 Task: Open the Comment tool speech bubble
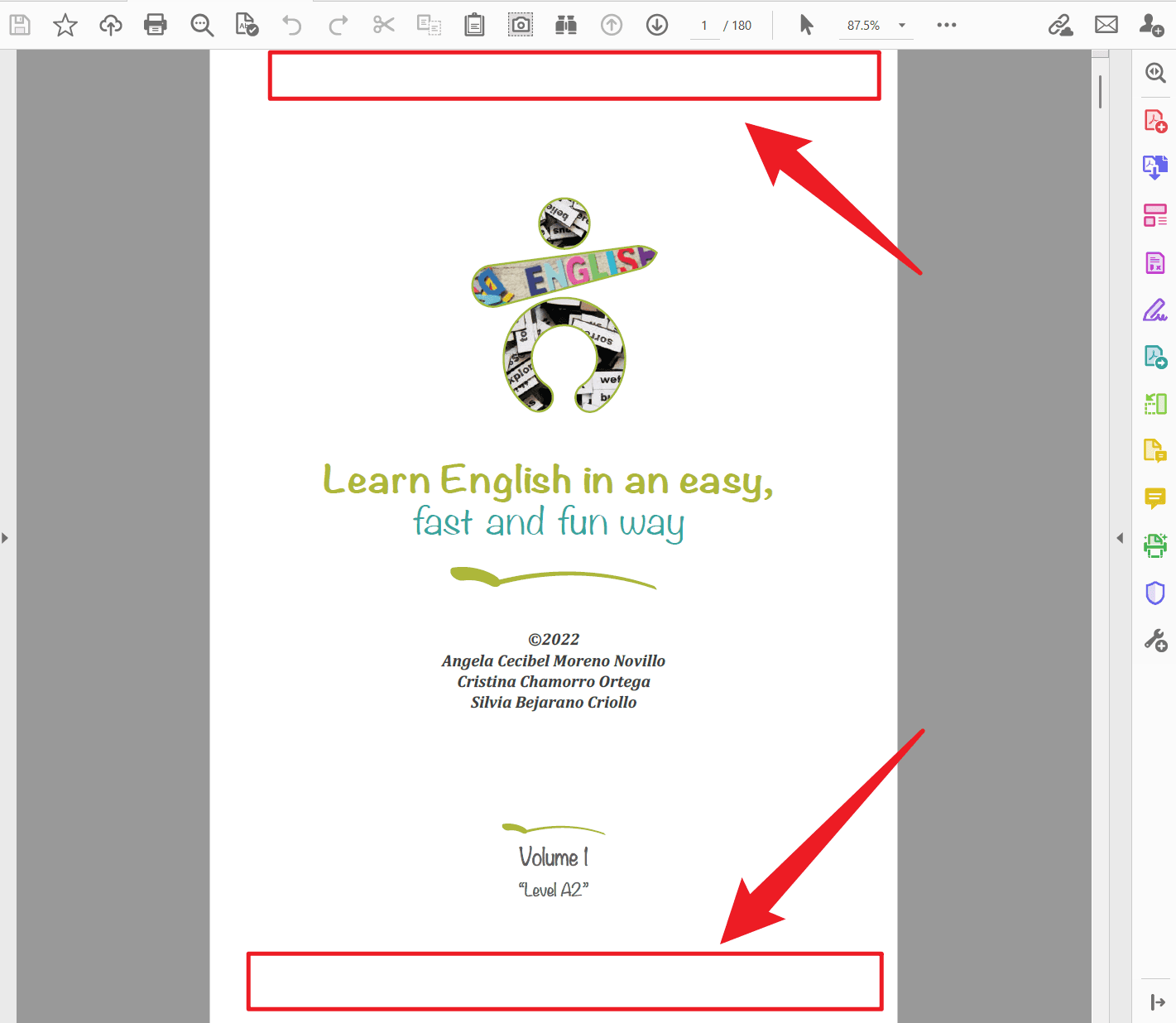coord(1155,498)
